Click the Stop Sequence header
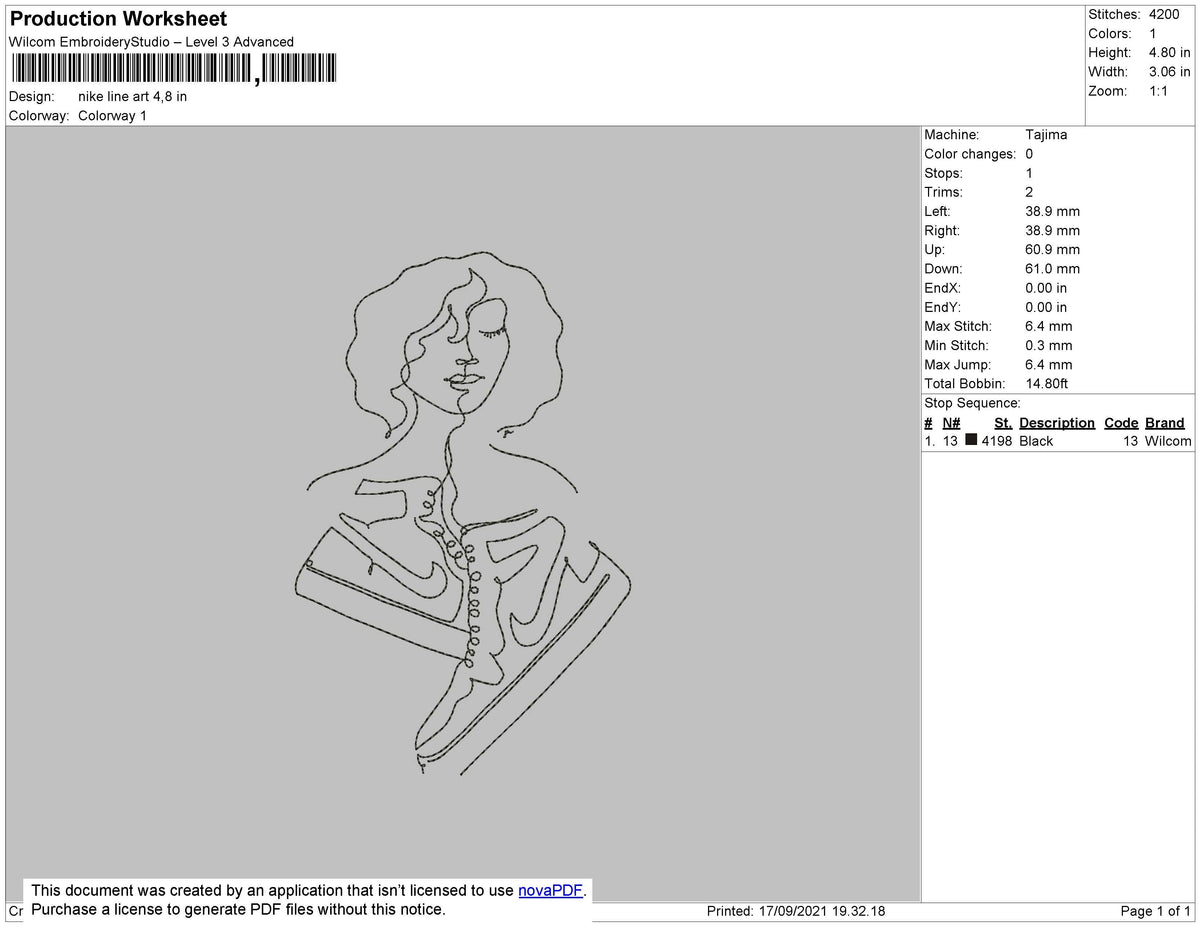 (x=966, y=403)
